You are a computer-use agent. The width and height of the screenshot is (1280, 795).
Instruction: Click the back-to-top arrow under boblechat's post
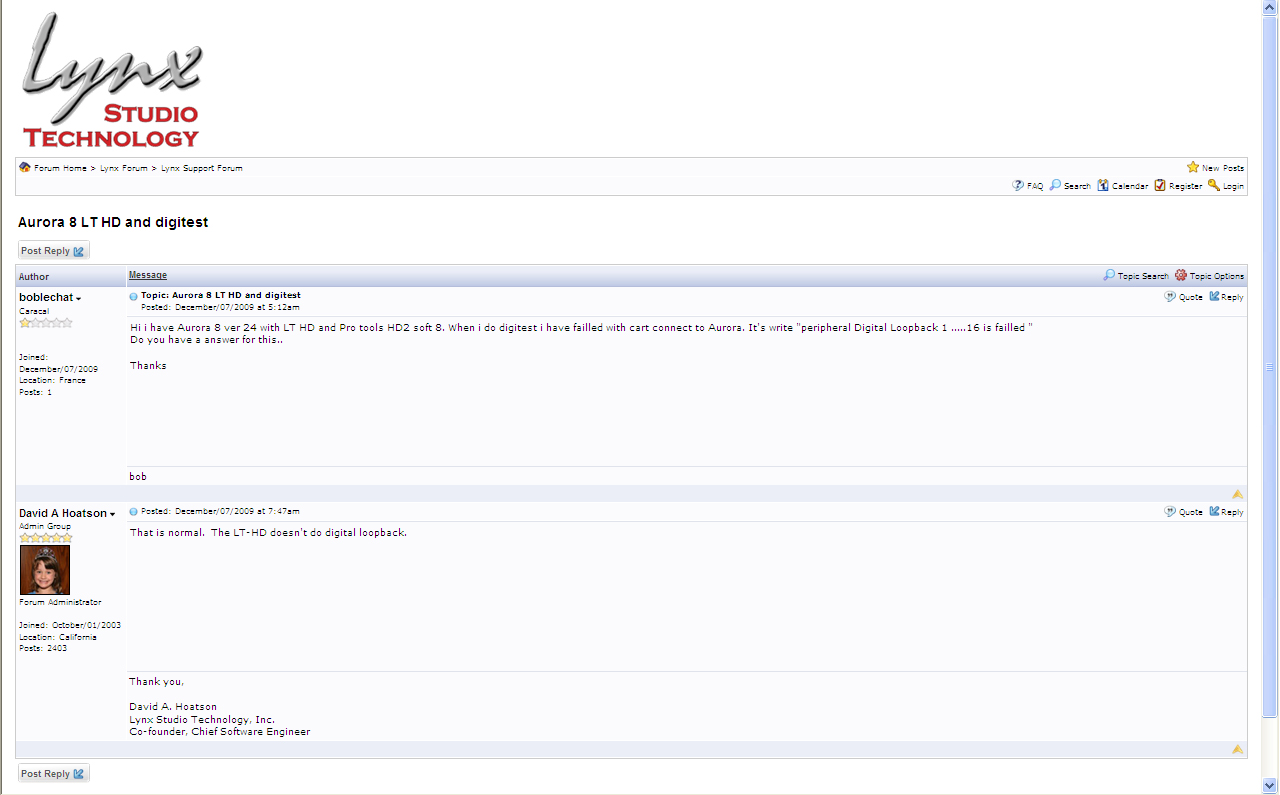tap(1238, 494)
